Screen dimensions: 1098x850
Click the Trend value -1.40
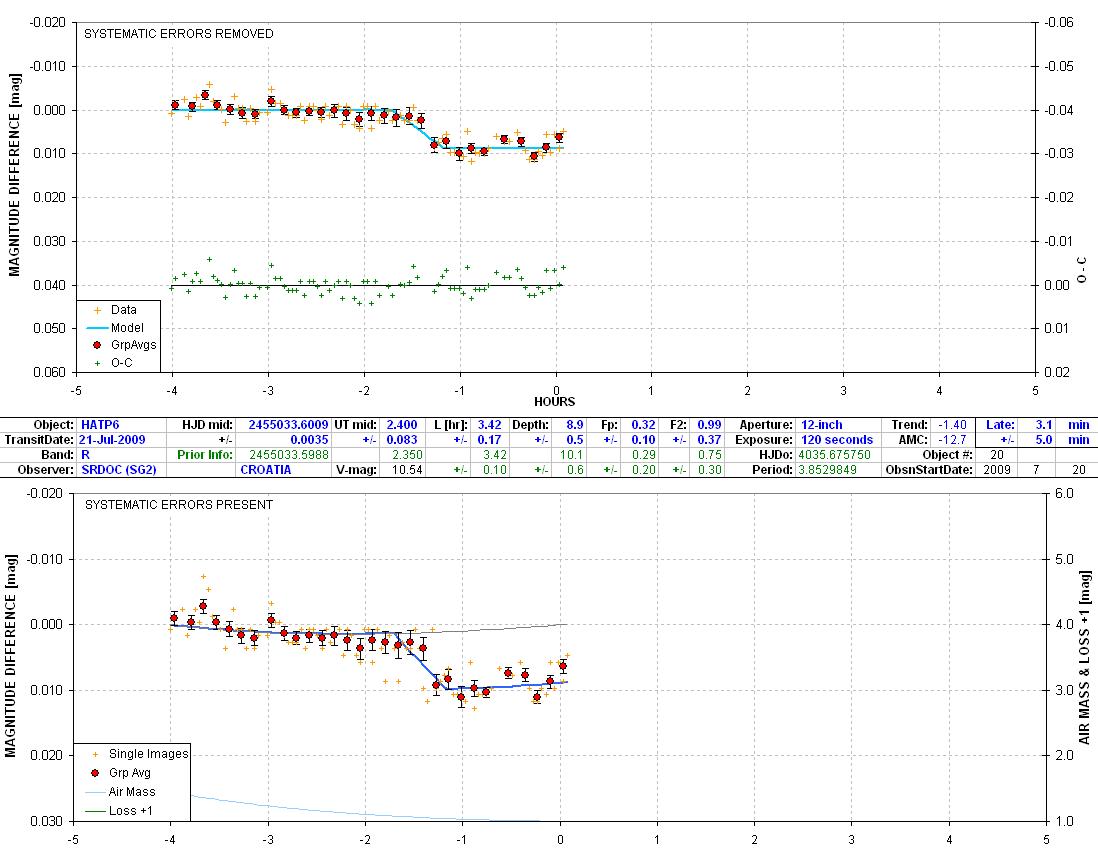(x=952, y=425)
